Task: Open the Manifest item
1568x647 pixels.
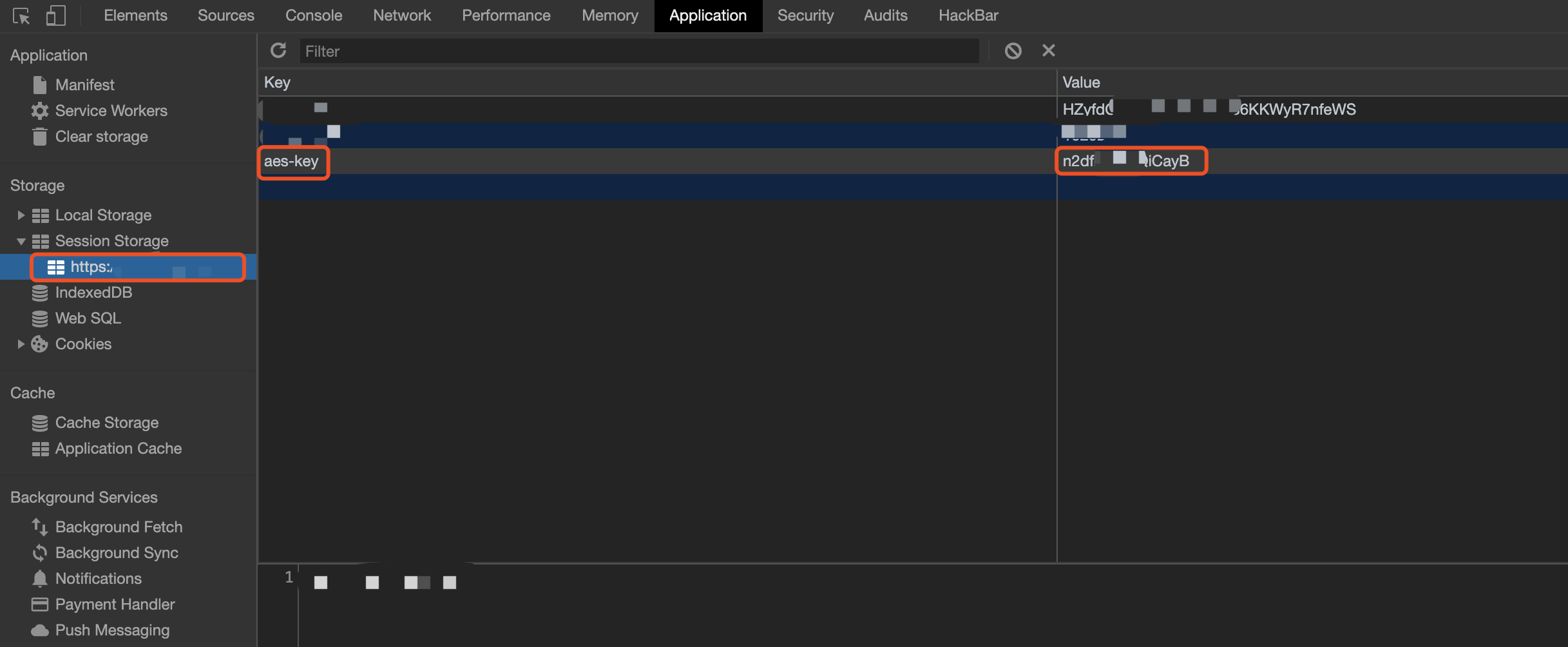Action: point(84,85)
